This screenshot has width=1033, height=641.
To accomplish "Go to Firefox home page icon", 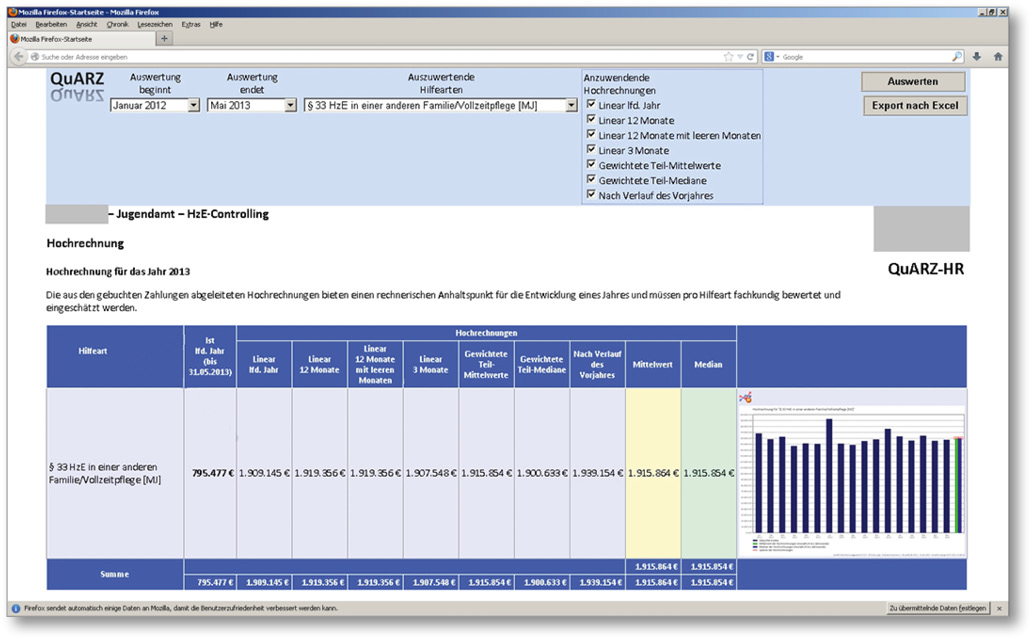I will point(998,57).
